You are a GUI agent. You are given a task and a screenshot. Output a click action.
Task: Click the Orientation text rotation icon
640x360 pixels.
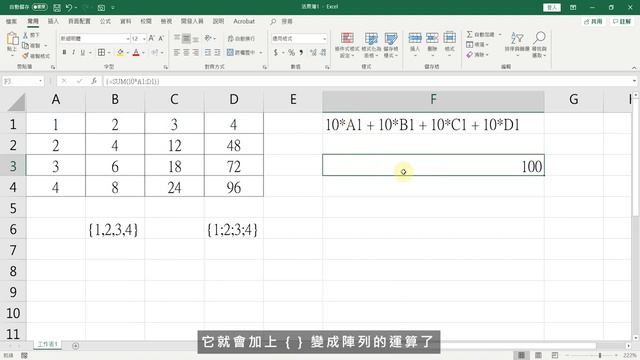[x=208, y=38]
